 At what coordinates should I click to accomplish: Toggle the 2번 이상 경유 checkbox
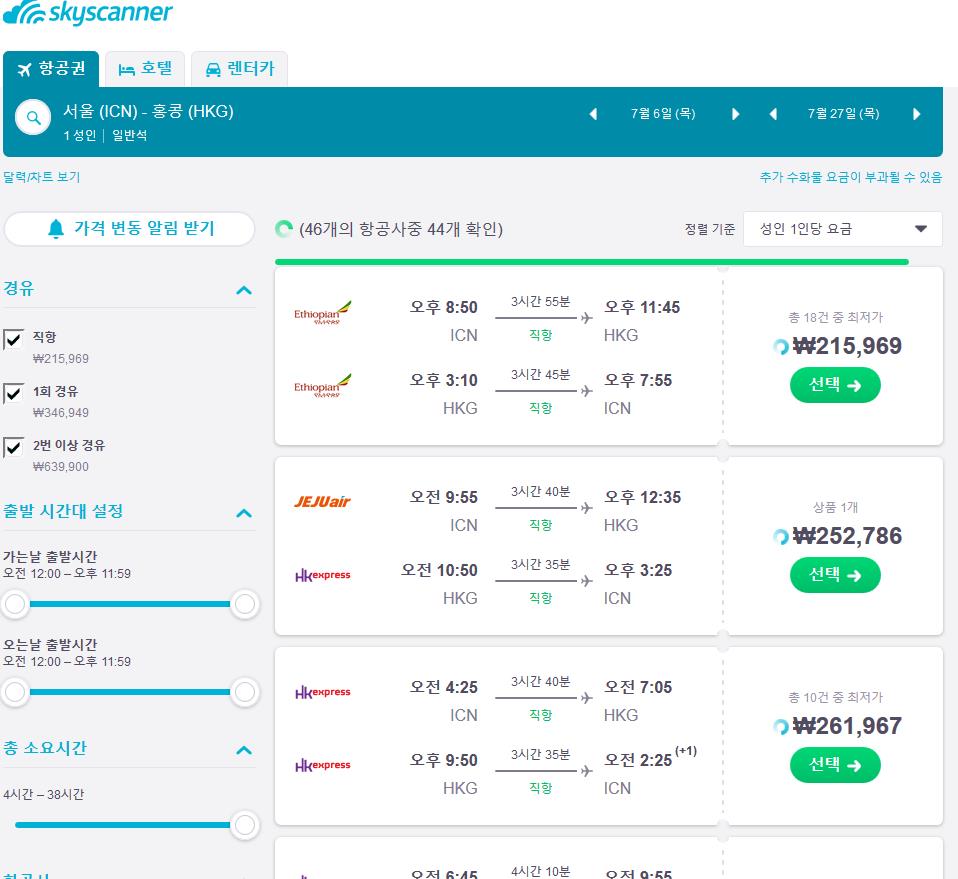13,448
